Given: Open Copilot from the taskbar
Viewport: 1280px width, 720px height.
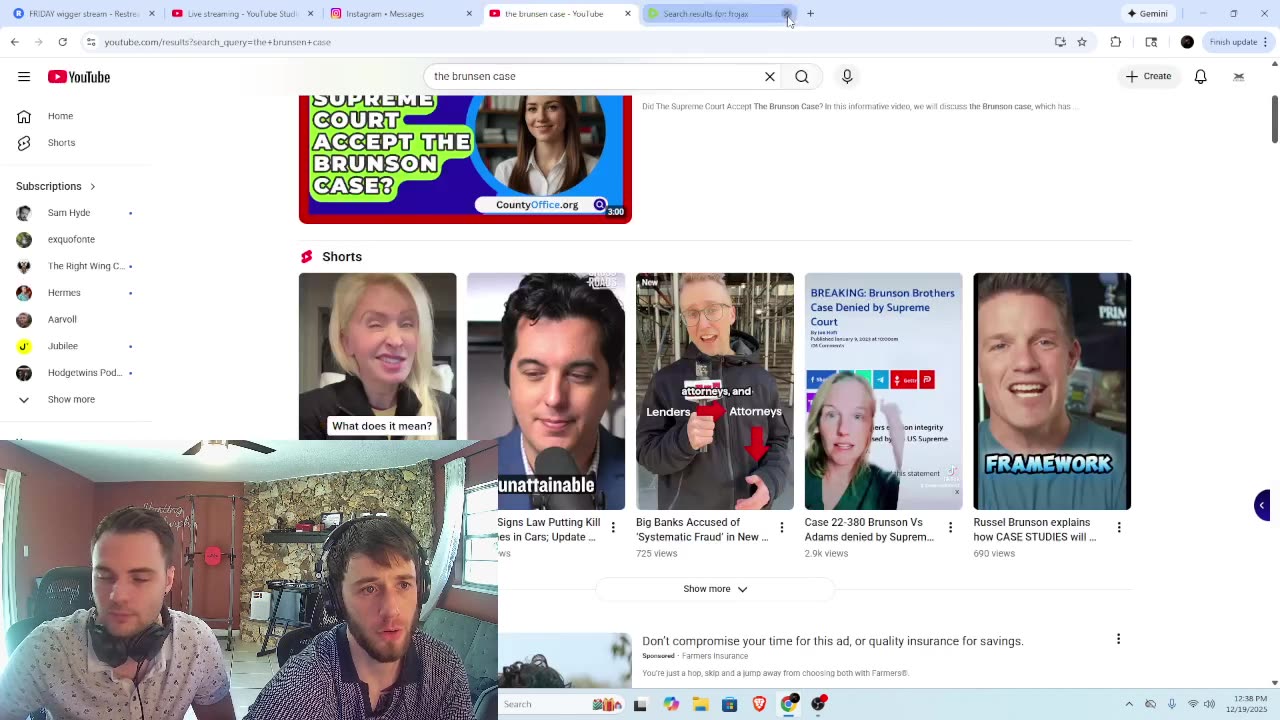Looking at the screenshot, I should click(x=671, y=704).
